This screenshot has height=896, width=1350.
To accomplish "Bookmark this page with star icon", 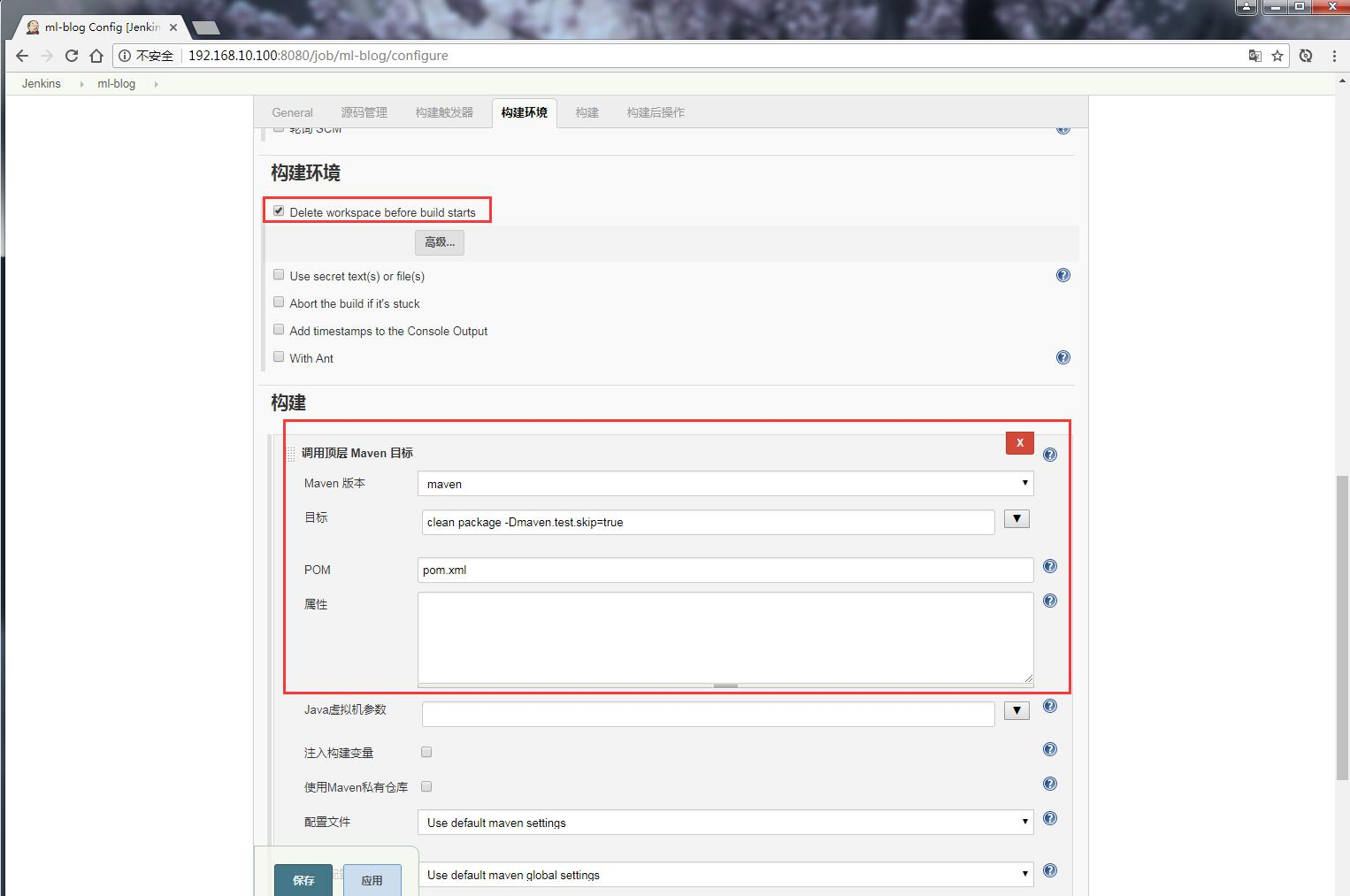I will [1277, 56].
